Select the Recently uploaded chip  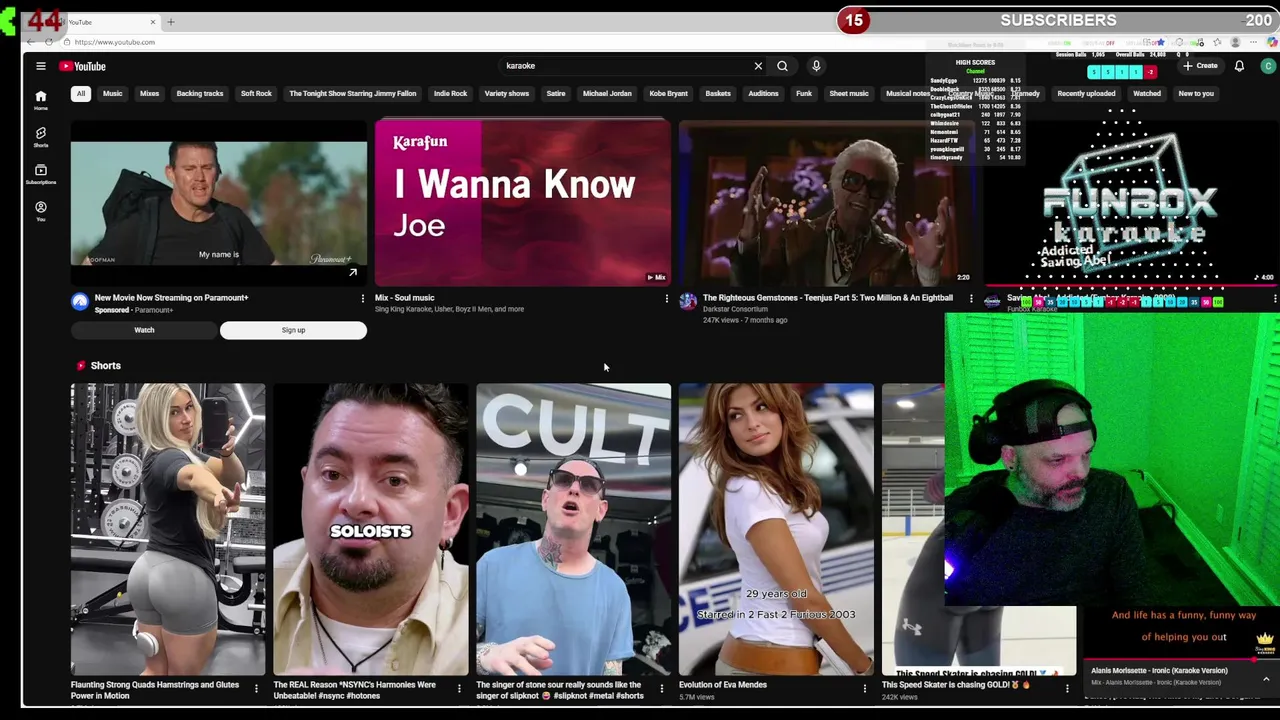click(1086, 93)
